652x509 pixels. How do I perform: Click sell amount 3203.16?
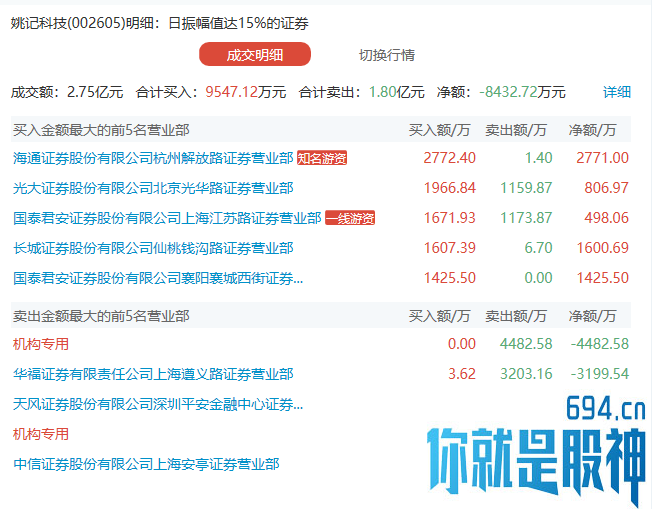click(x=526, y=374)
